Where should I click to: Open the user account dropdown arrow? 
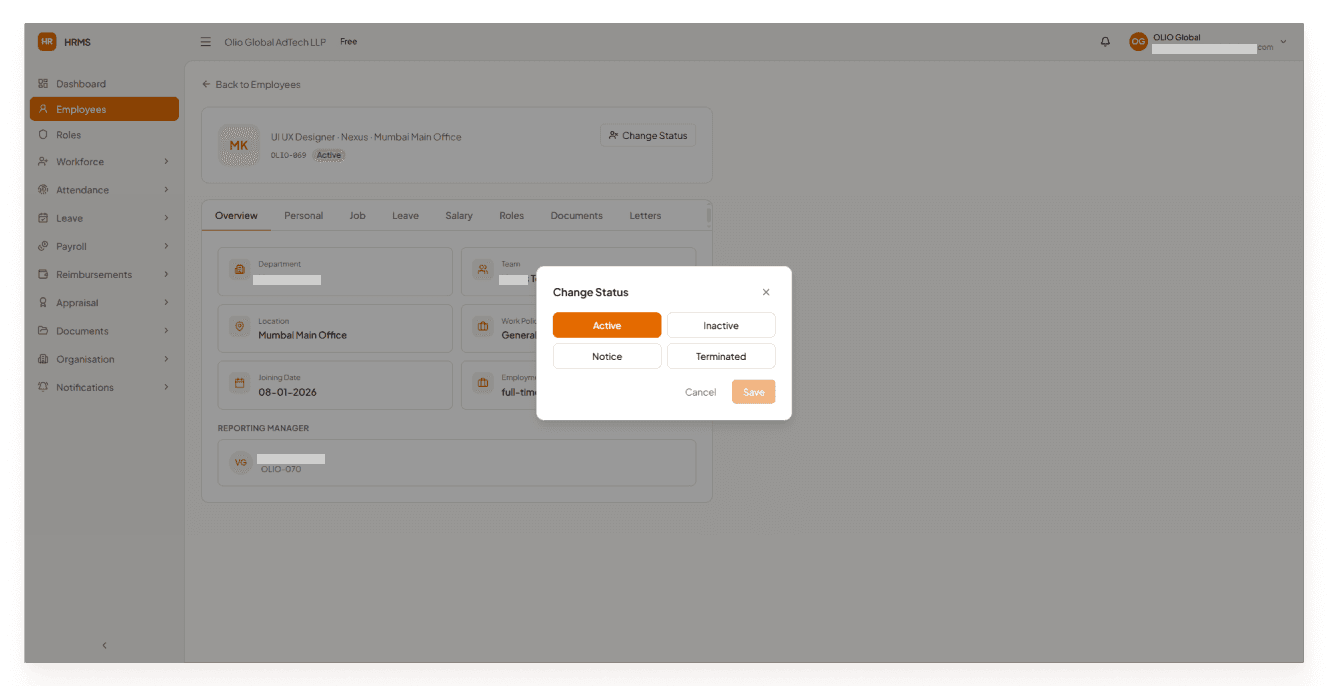click(x=1283, y=42)
